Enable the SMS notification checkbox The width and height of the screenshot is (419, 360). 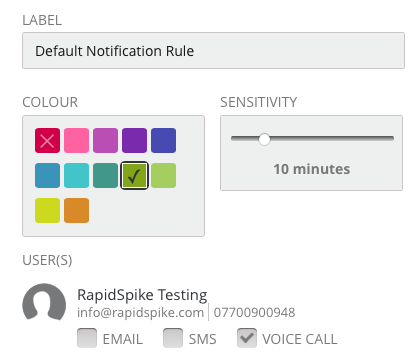[x=173, y=338]
